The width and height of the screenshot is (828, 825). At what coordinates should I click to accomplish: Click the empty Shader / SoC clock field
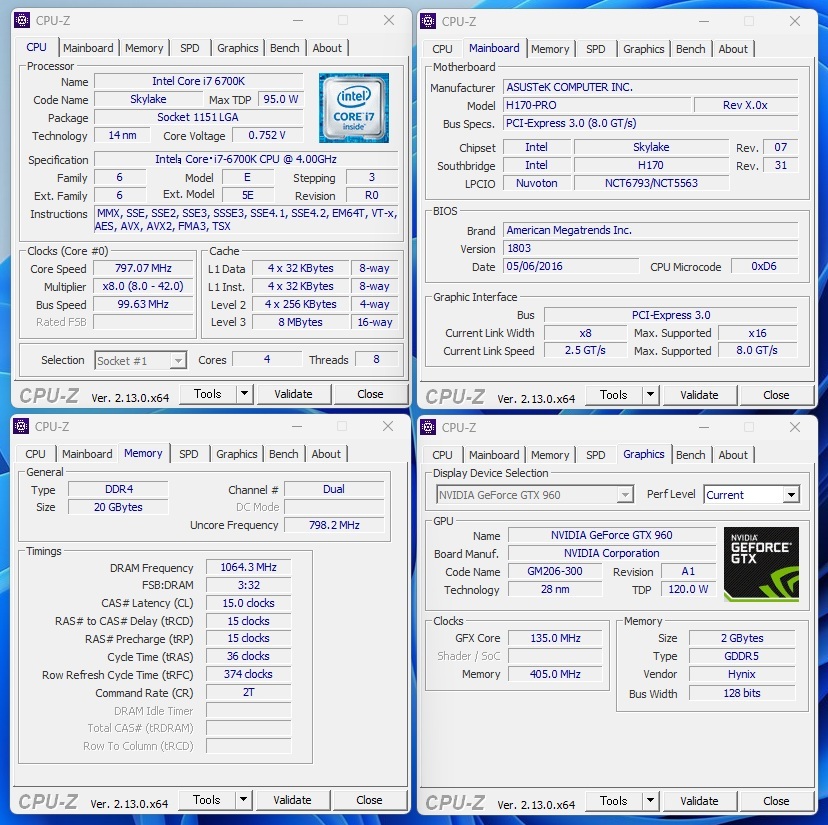(x=555, y=655)
